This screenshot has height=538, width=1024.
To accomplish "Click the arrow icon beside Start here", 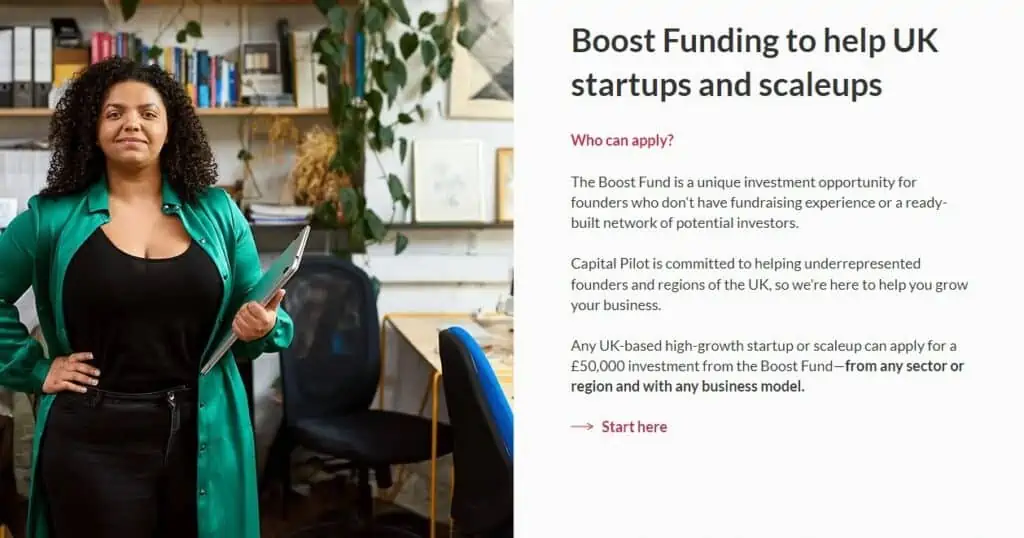I will tap(582, 426).
